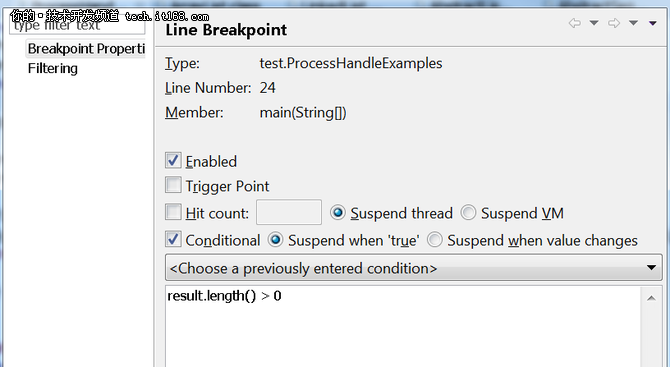670x367 pixels.
Task: Select the Suspend thread radio button
Action: 338,212
